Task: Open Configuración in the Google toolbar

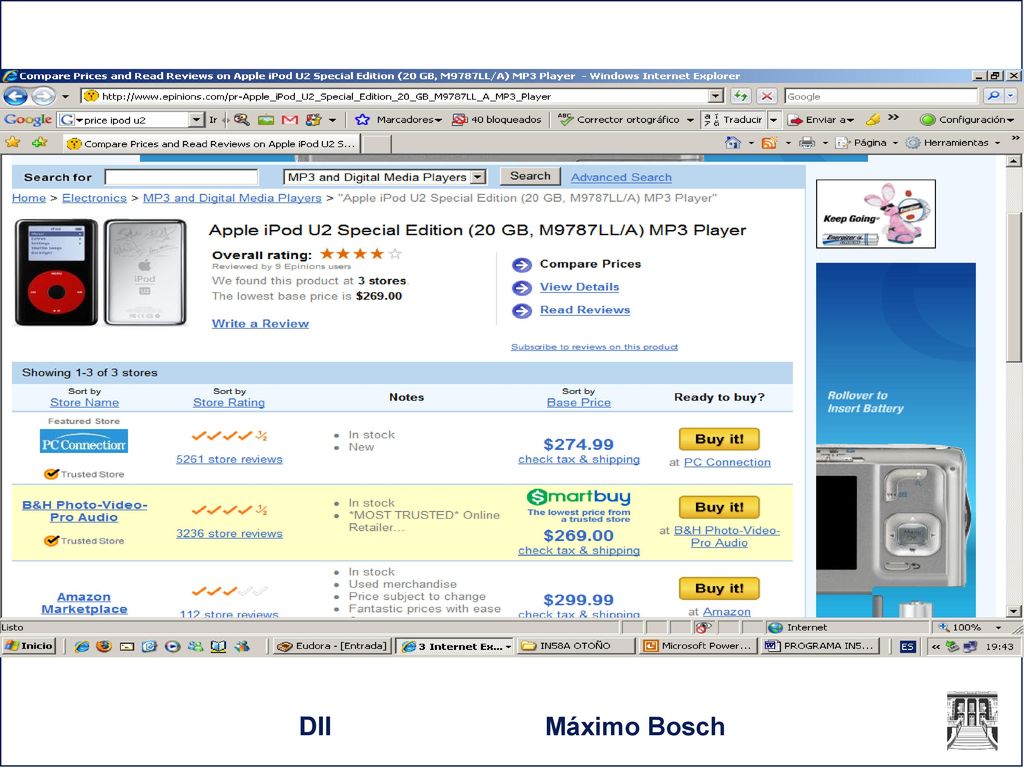Action: 967,120
